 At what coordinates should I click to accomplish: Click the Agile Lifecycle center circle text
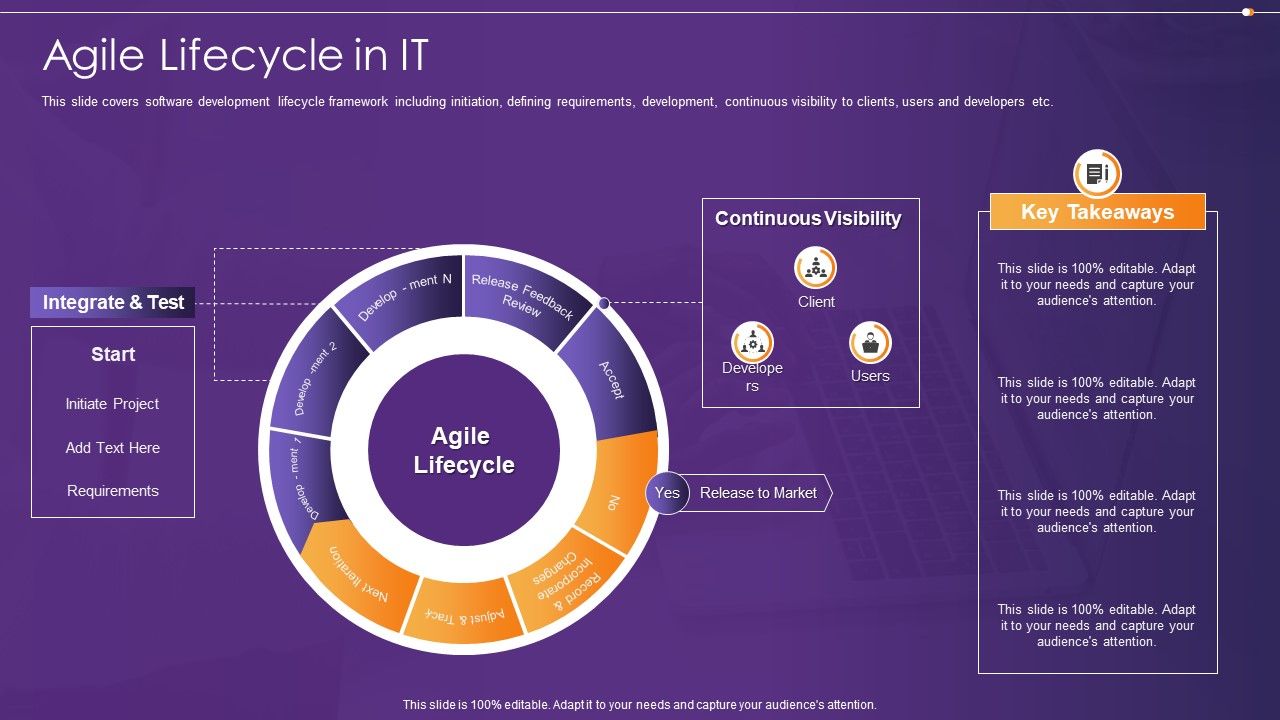pos(464,450)
